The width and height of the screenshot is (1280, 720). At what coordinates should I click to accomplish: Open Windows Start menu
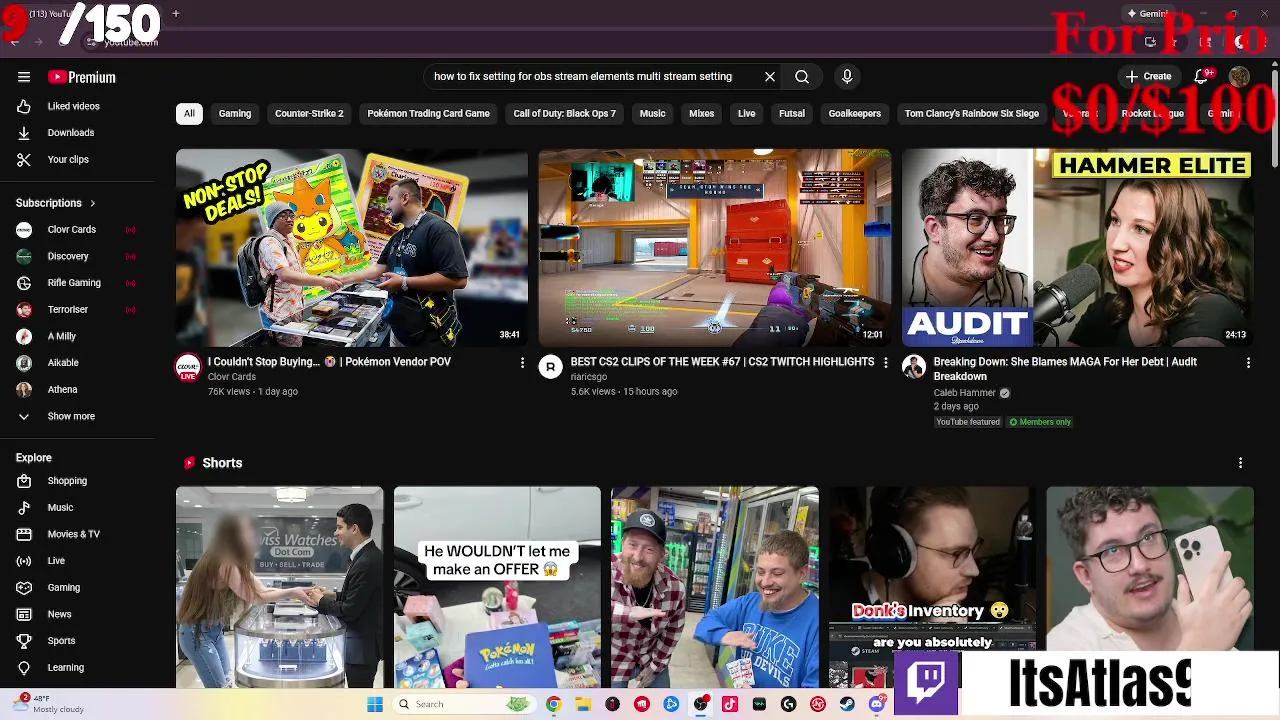tap(375, 704)
